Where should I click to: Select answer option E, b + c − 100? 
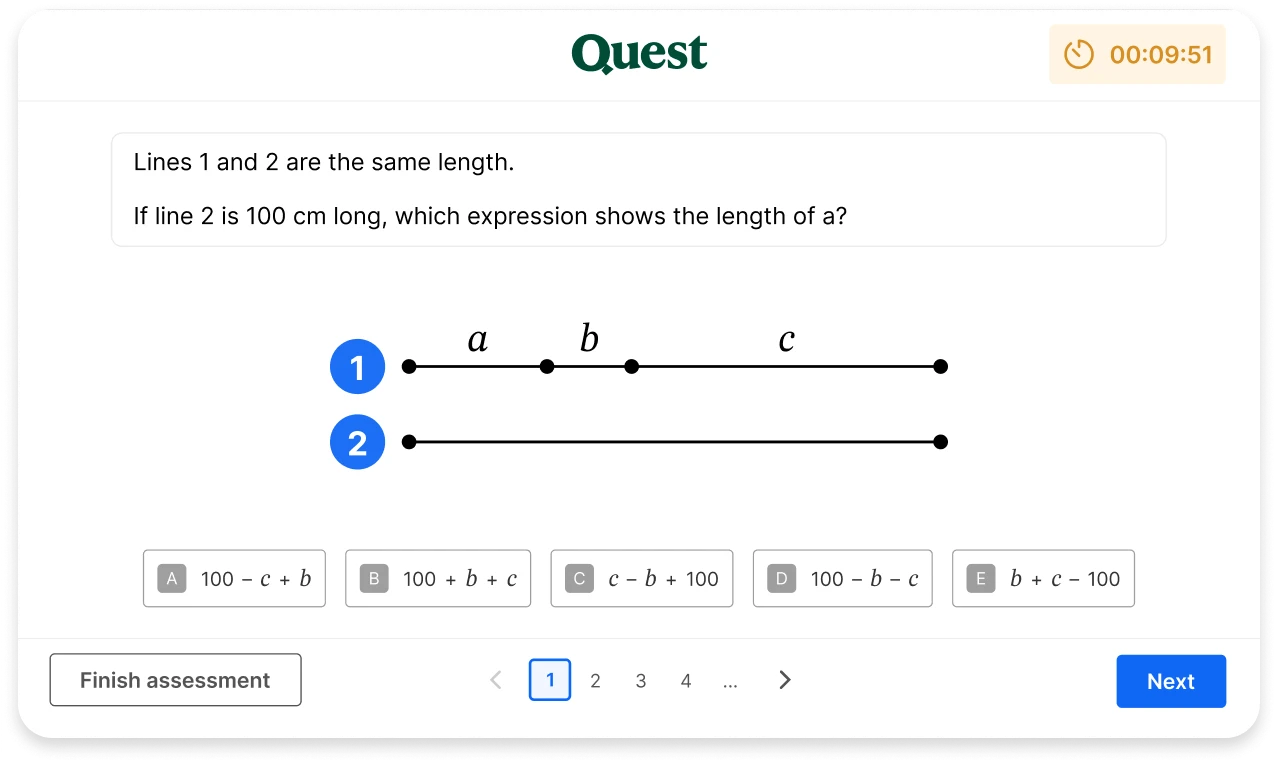(1043, 578)
